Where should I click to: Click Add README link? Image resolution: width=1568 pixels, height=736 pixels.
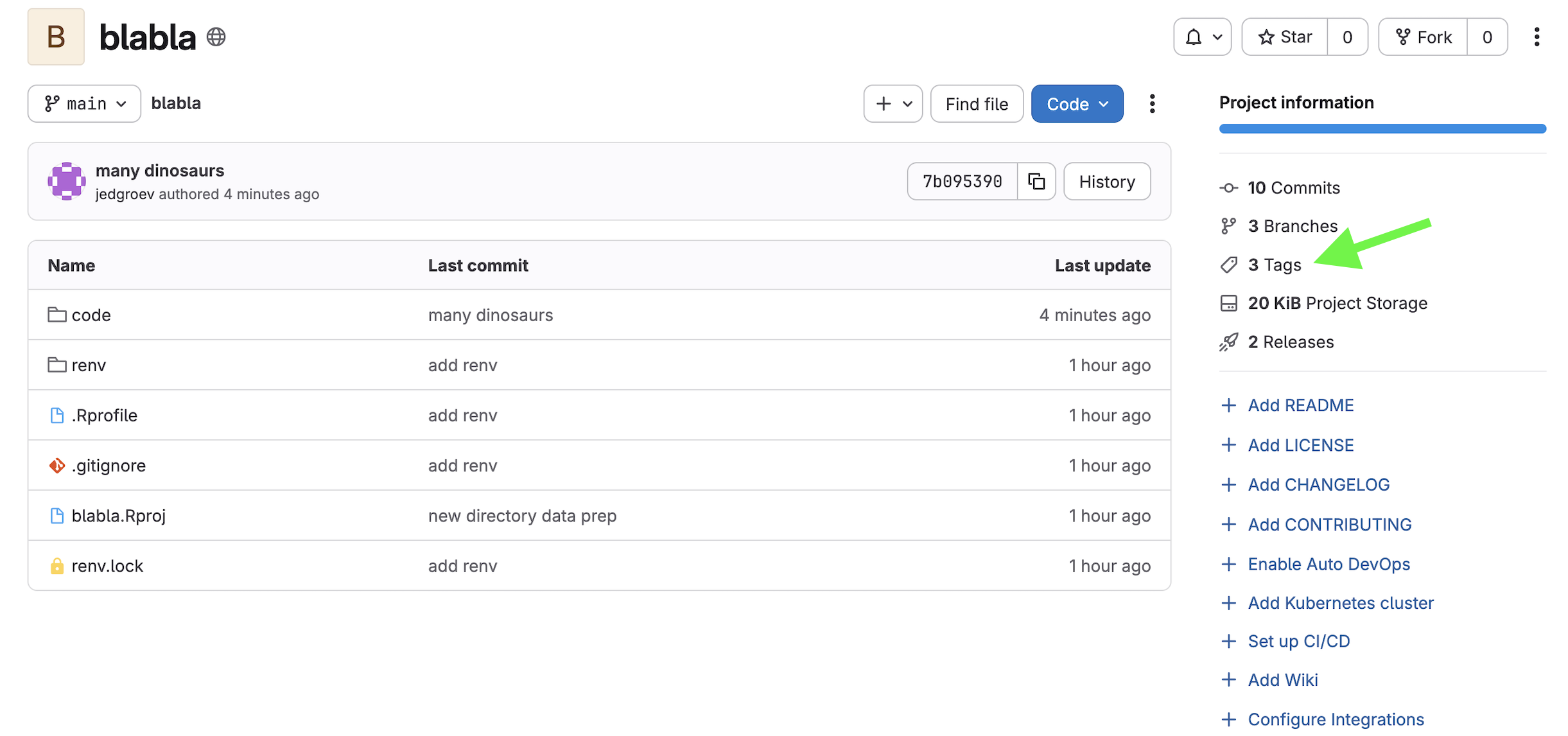[x=1300, y=405]
